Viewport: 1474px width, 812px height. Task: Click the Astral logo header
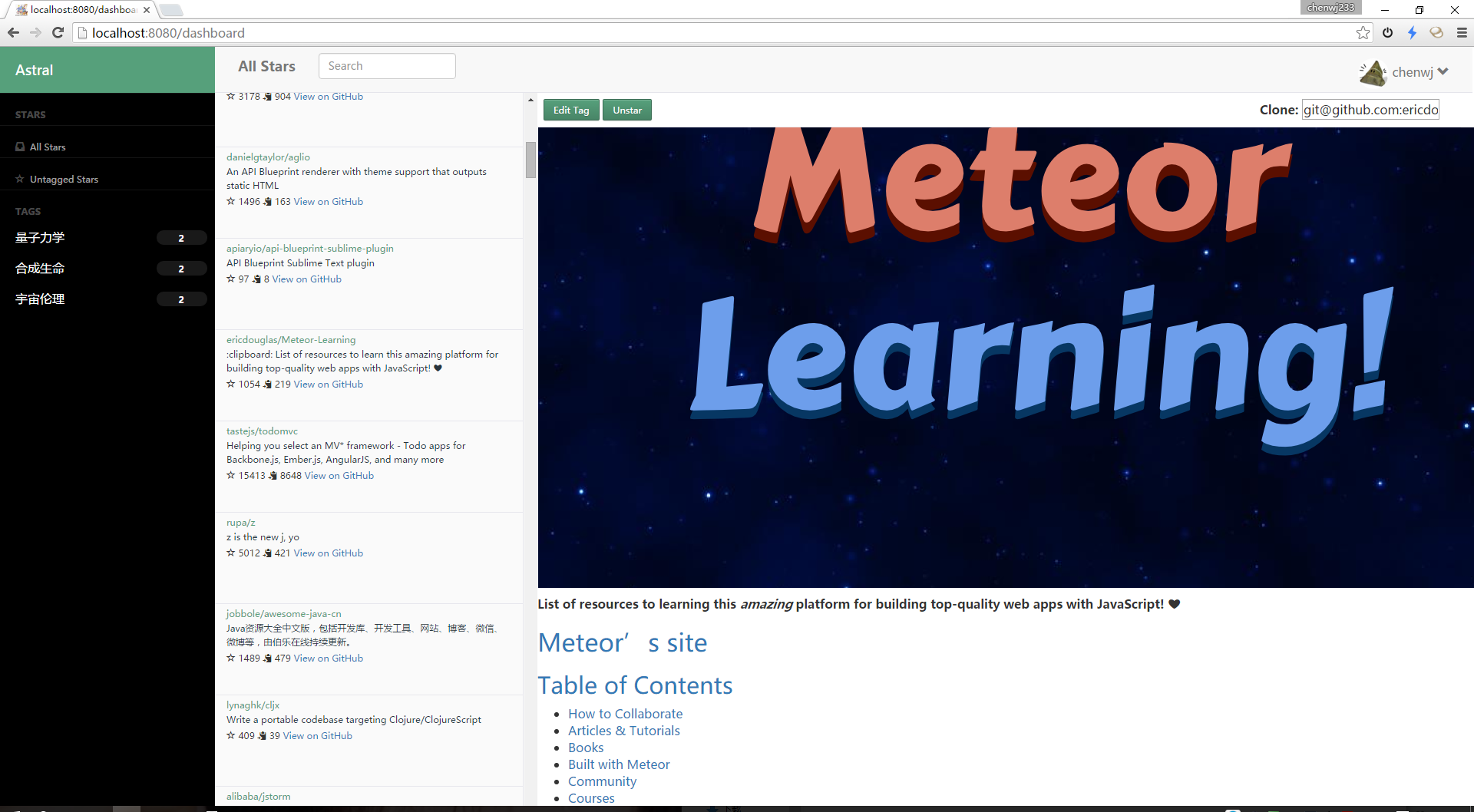(x=107, y=70)
